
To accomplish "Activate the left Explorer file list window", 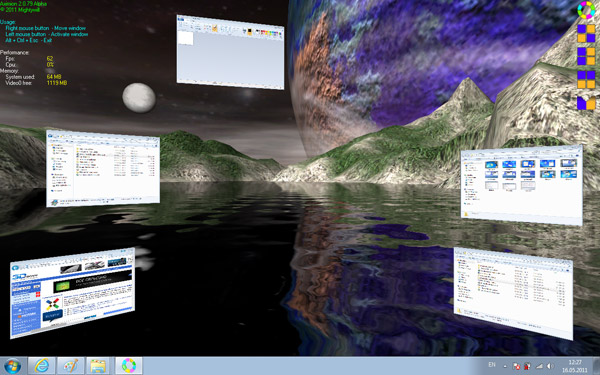I will pyautogui.click(x=103, y=168).
